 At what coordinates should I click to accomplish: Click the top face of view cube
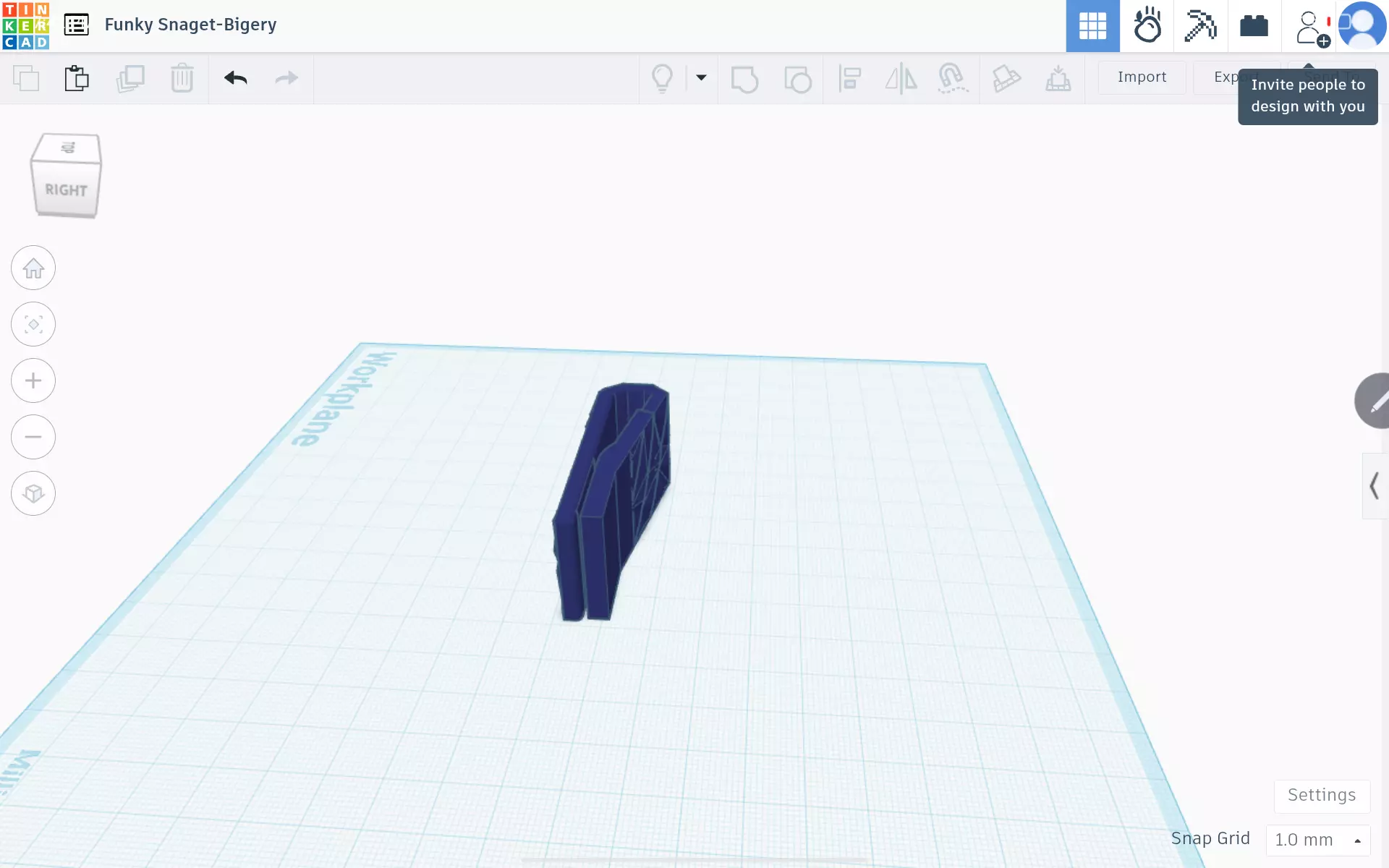click(67, 148)
